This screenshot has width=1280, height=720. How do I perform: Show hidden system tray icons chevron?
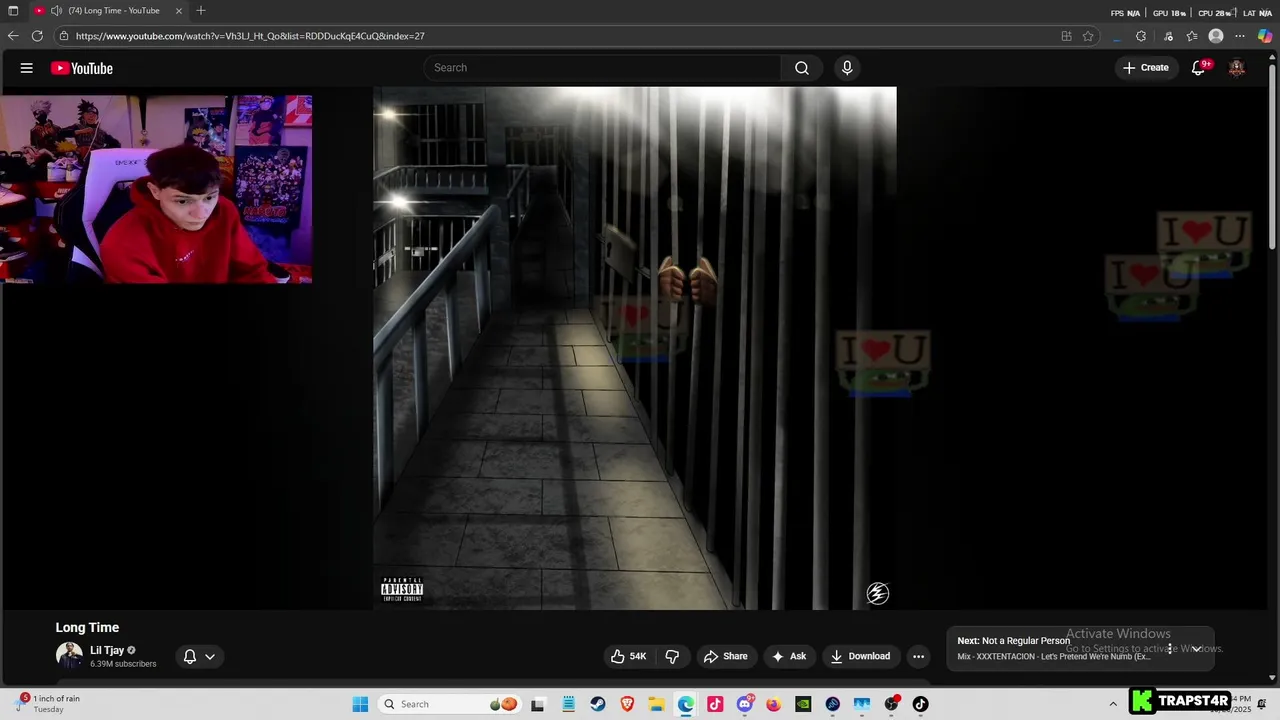pyautogui.click(x=1113, y=704)
